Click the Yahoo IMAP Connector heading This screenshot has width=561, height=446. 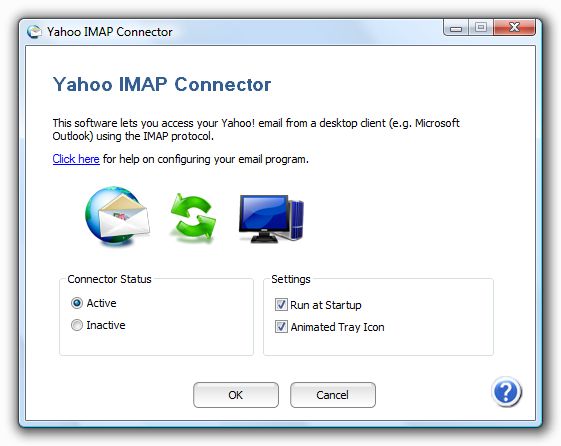tap(162, 84)
